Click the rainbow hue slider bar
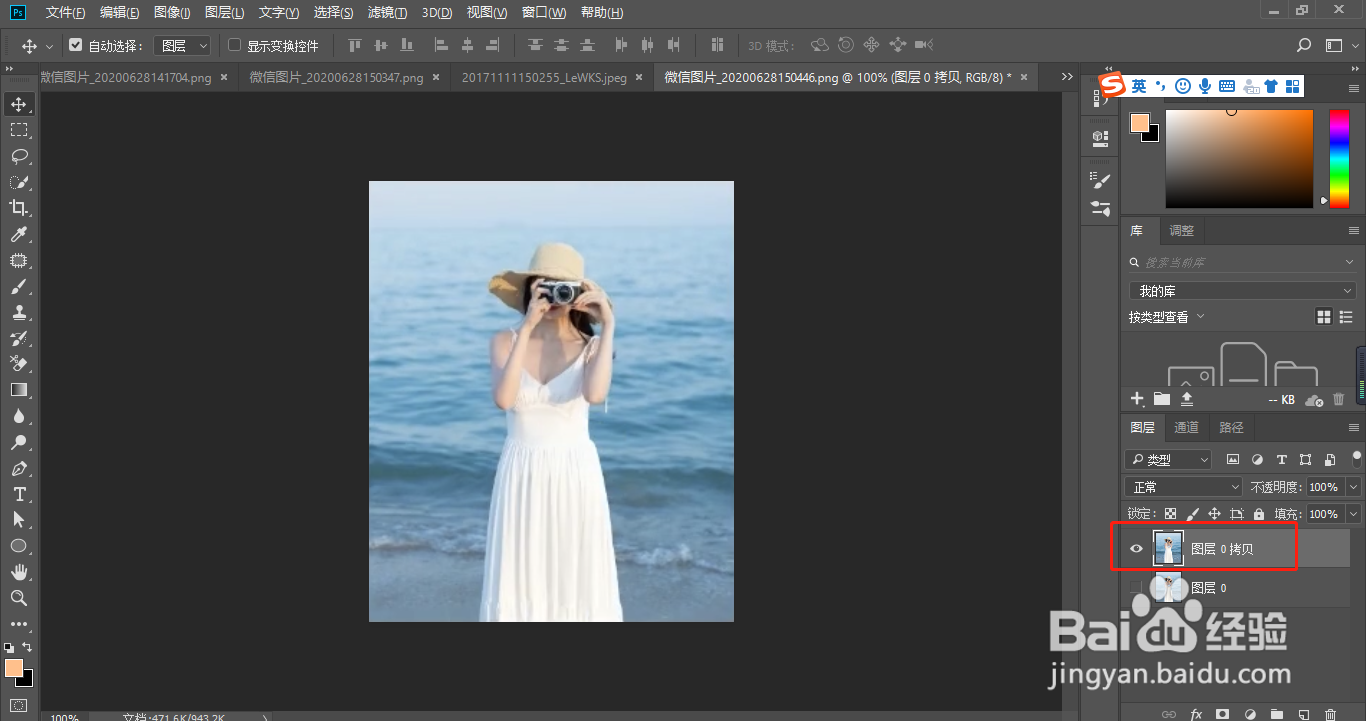 click(1338, 158)
